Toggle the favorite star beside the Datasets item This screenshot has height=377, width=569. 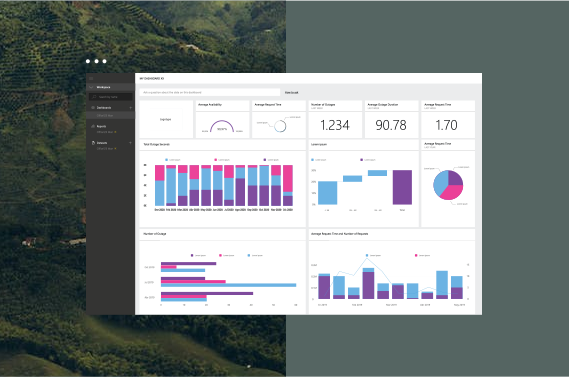pyautogui.click(x=115, y=148)
